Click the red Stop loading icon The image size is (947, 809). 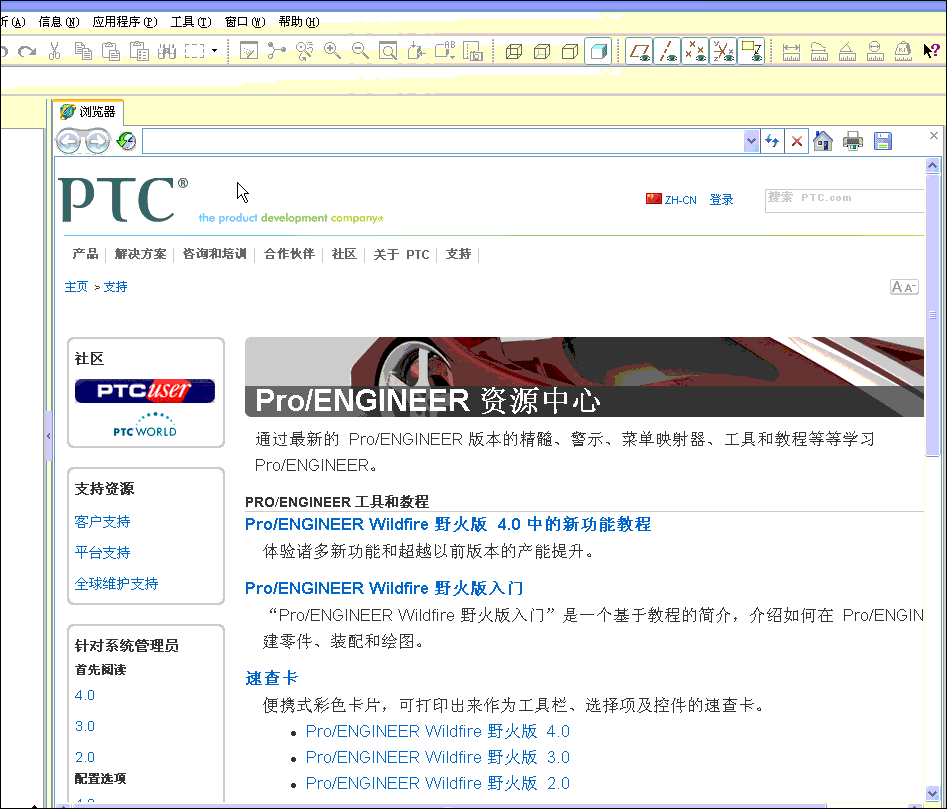point(797,141)
